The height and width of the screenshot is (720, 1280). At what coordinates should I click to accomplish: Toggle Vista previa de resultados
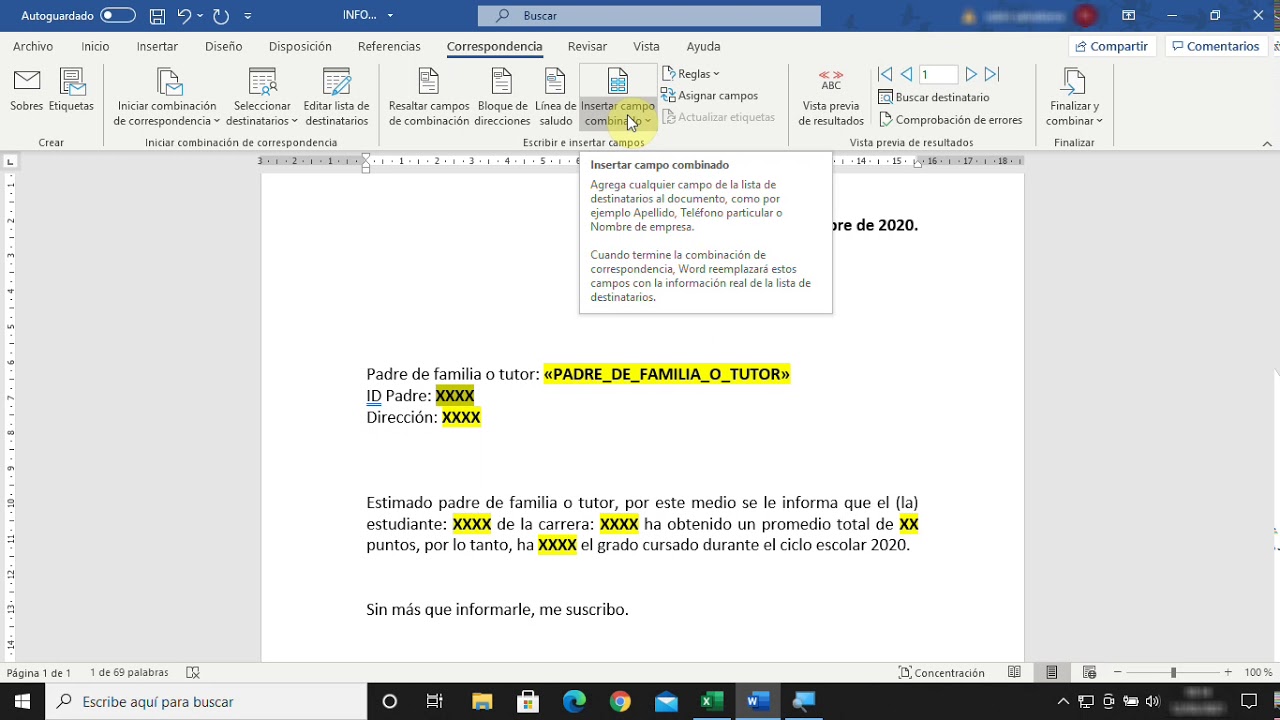[x=831, y=97]
